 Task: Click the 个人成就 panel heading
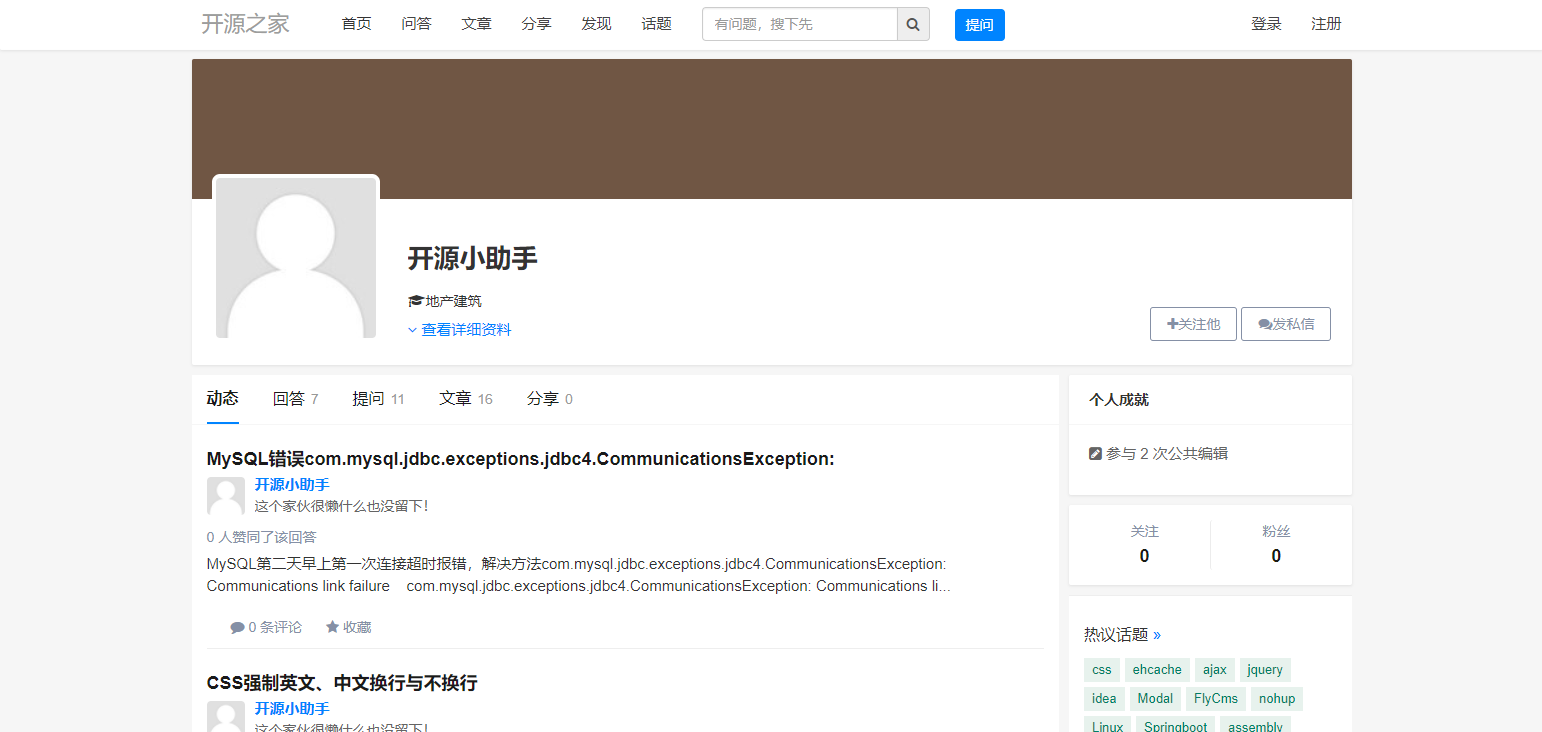(1119, 400)
